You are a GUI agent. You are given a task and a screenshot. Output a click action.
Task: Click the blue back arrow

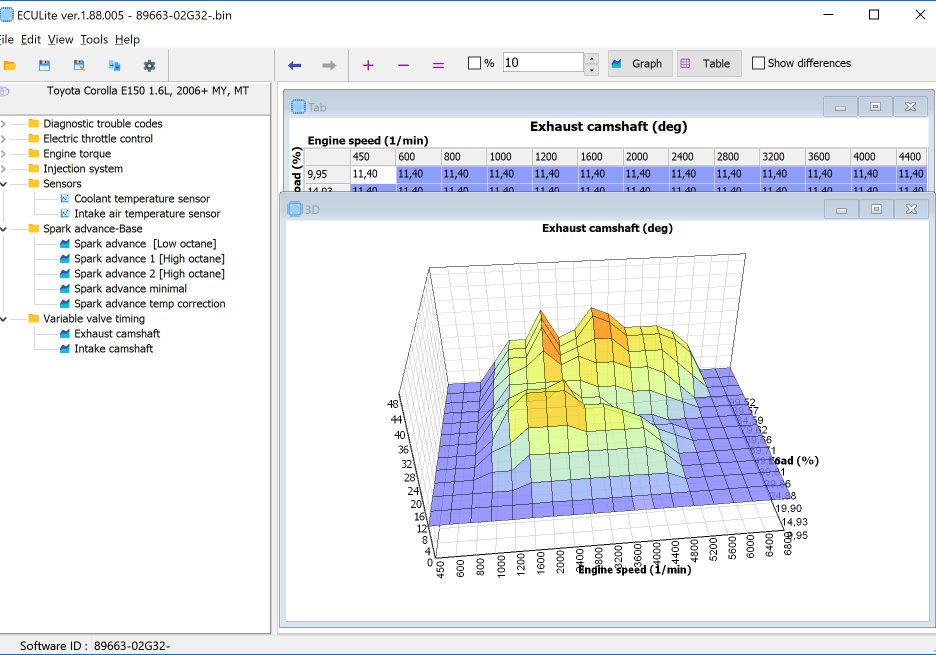294,64
